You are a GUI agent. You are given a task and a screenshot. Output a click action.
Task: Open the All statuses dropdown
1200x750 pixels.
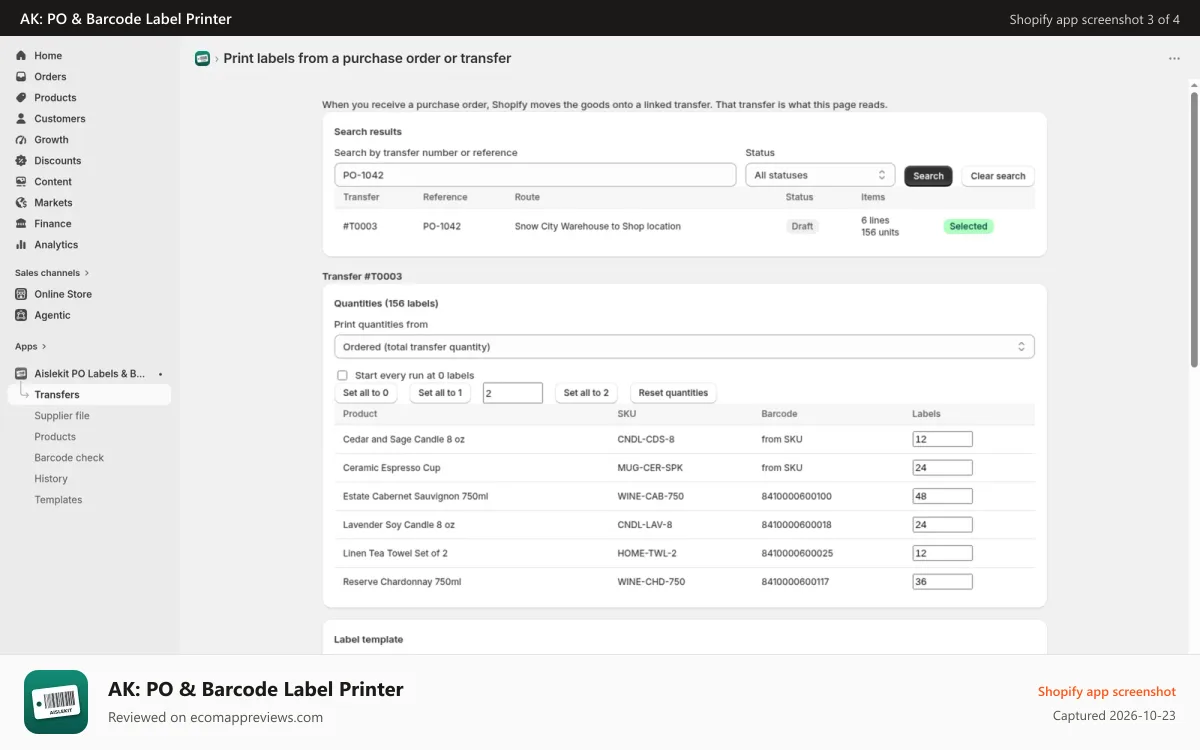820,175
